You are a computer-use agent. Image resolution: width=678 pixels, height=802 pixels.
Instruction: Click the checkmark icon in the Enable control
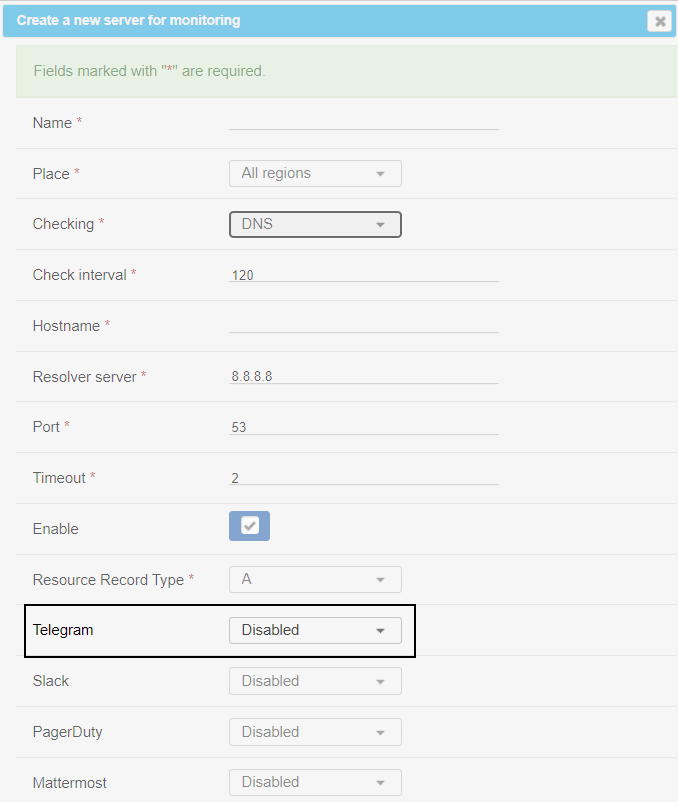tap(249, 526)
